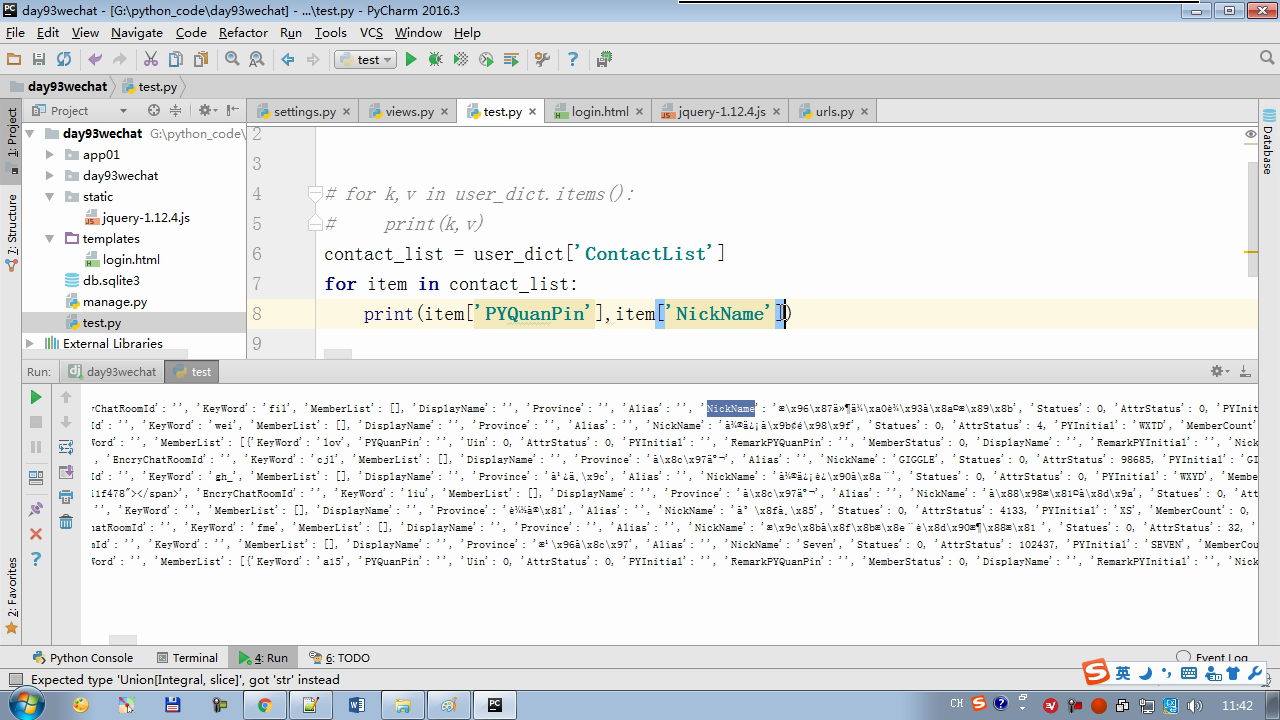Screen dimensions: 1280x720
Task: Close the settings.py tab
Action: [346, 112]
